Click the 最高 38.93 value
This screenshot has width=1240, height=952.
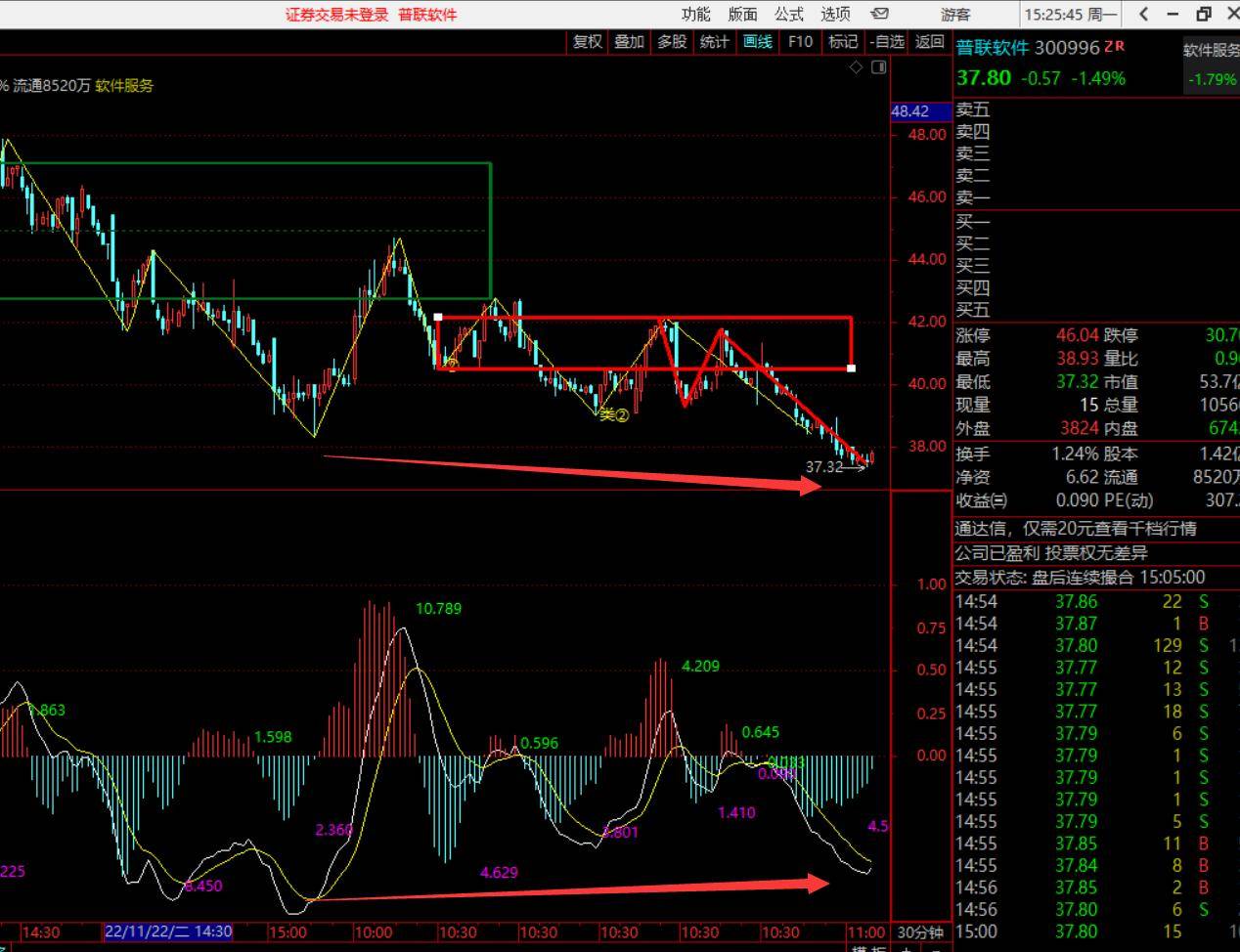point(1077,358)
